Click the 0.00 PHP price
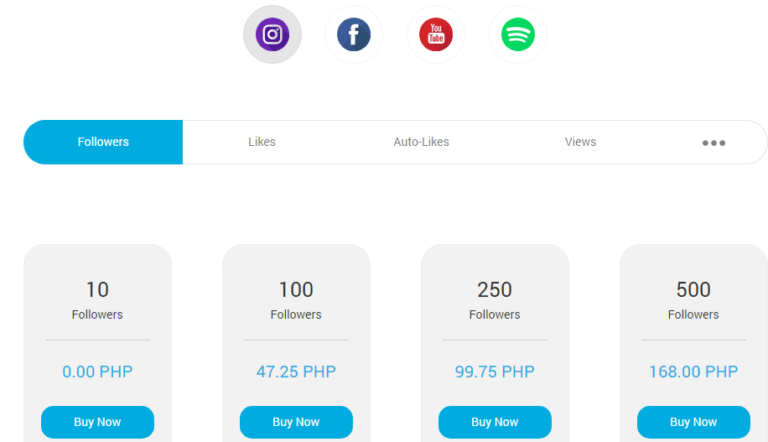The width and height of the screenshot is (768, 442). (97, 372)
